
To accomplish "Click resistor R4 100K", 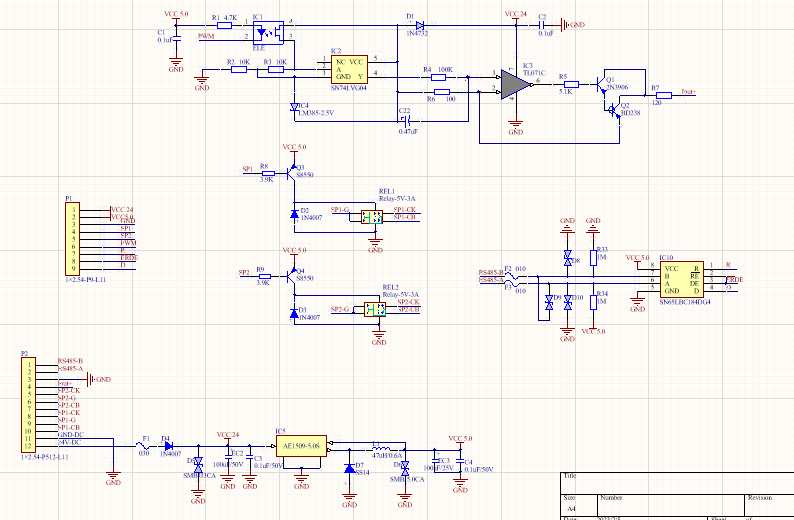I will click(x=438, y=77).
